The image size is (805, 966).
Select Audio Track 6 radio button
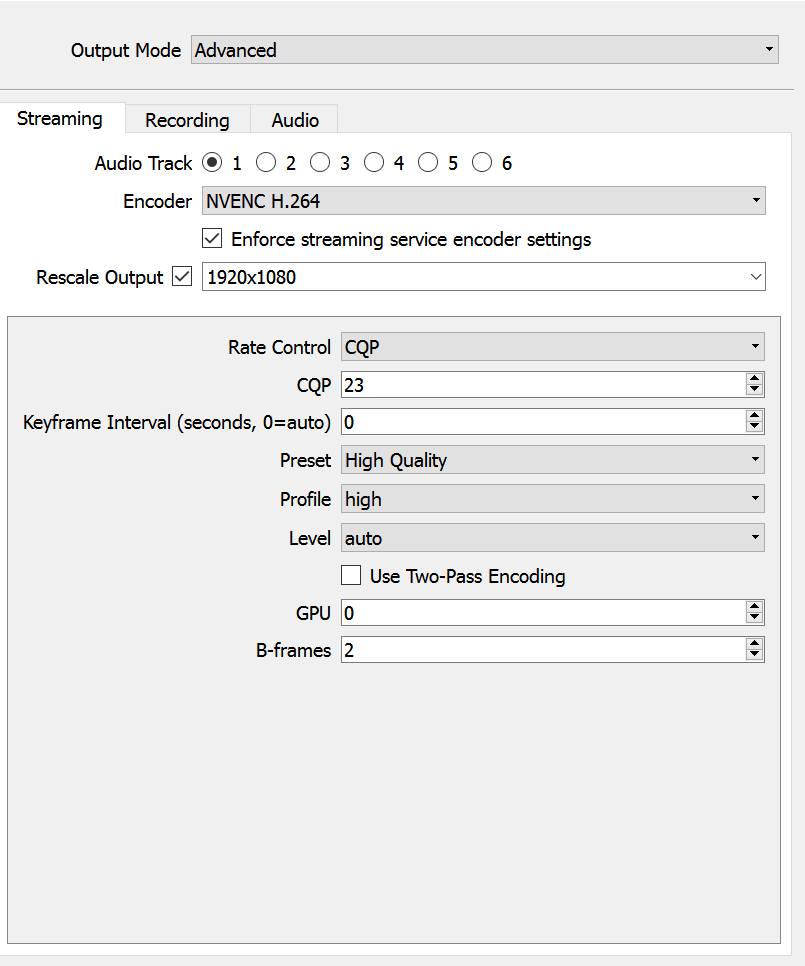click(482, 163)
